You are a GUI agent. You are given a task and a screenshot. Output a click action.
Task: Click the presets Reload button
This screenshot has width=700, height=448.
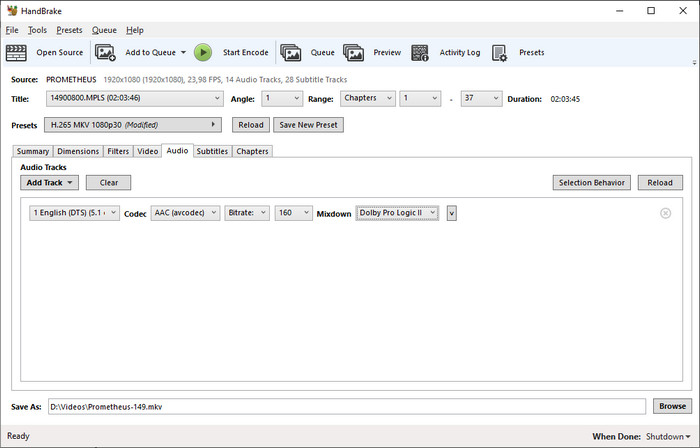point(251,125)
